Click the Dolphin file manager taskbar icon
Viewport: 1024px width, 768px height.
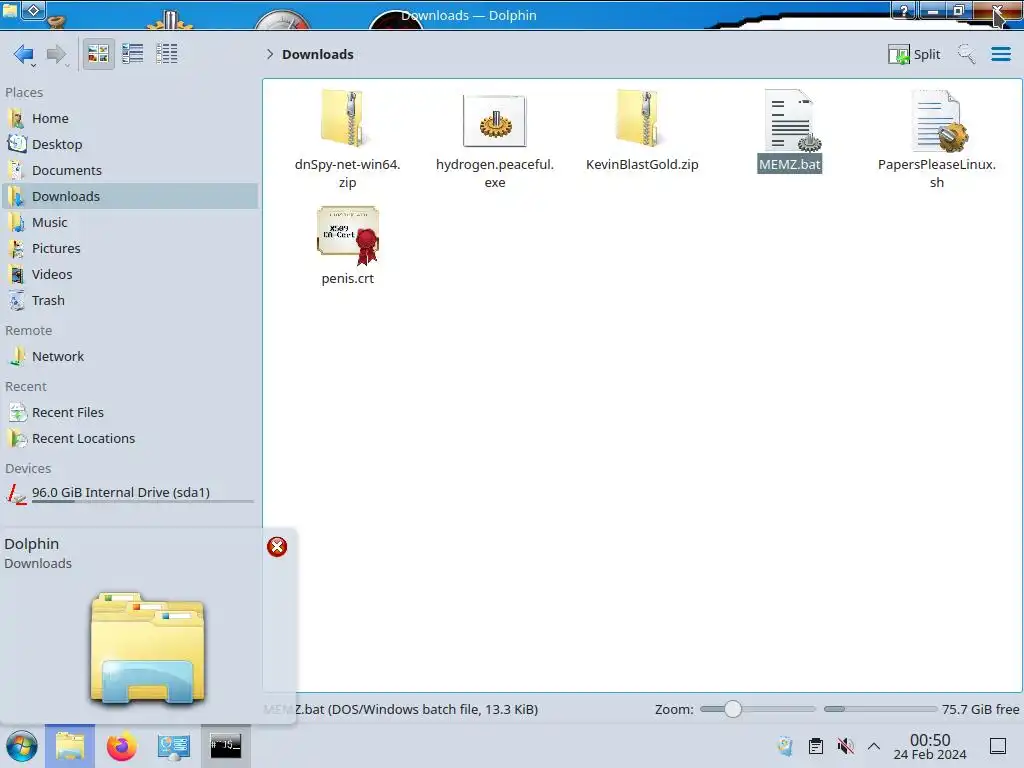point(70,746)
